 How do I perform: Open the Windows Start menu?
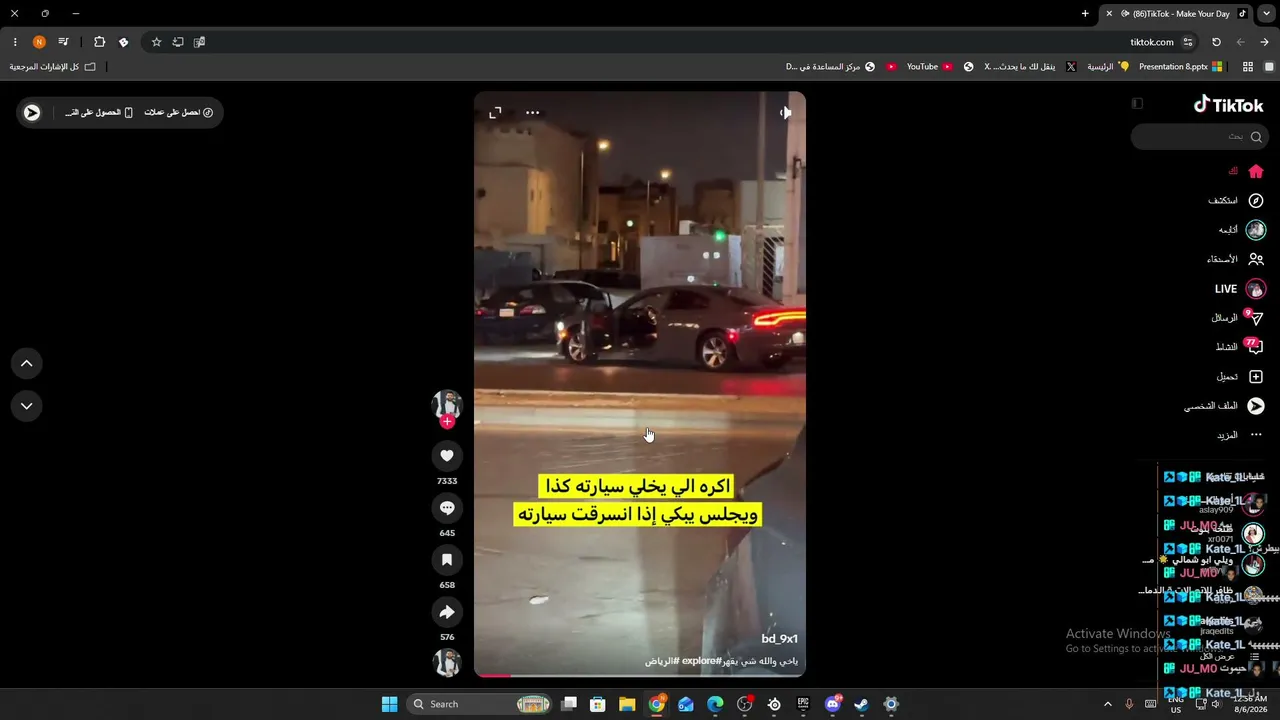tap(390, 704)
